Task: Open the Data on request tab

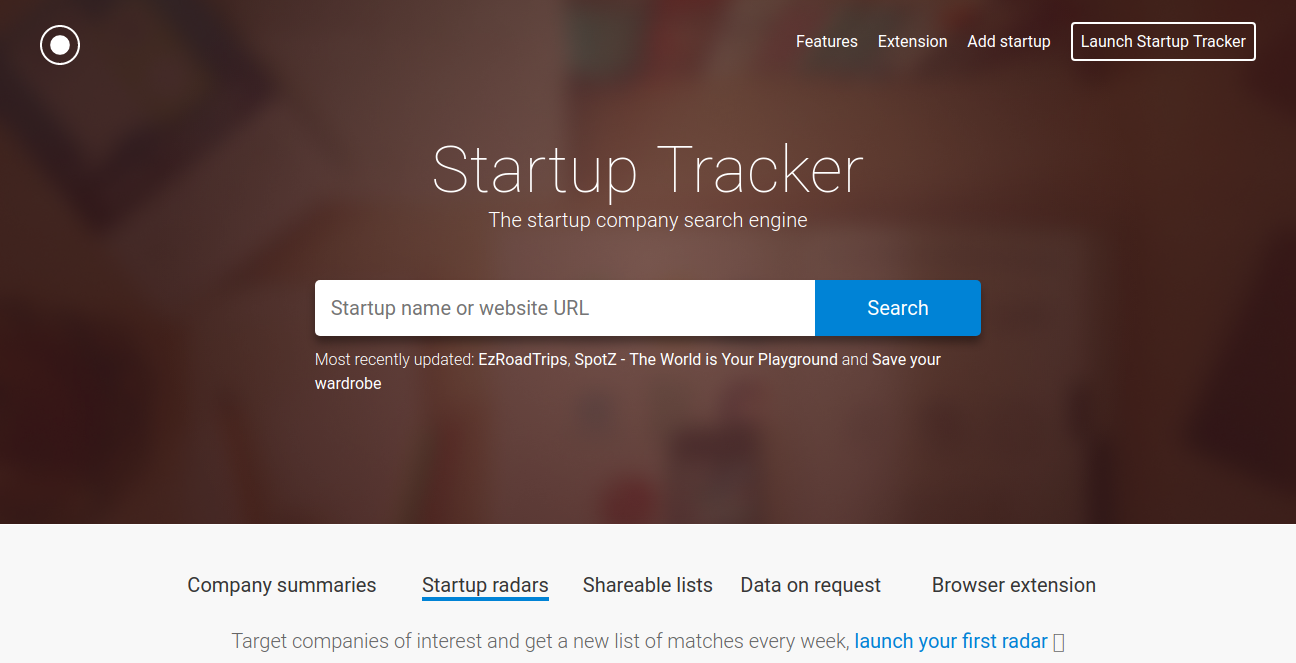Action: 810,585
